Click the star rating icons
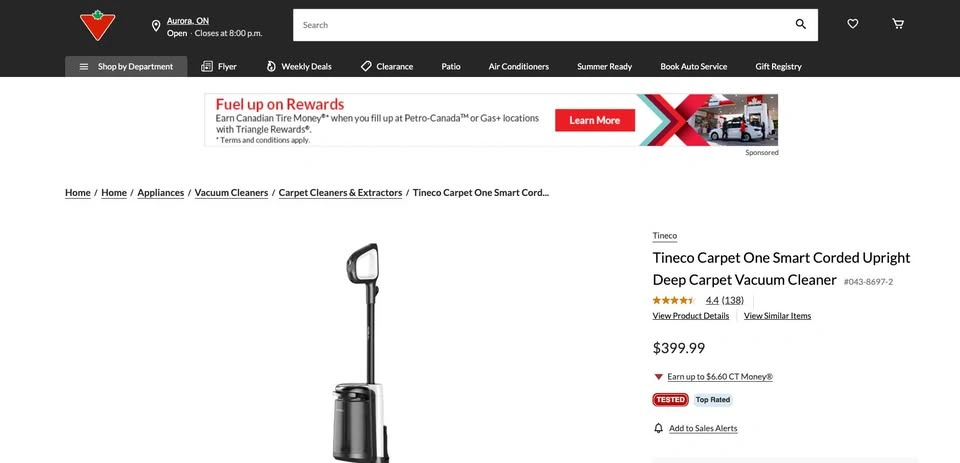Image resolution: width=960 pixels, height=463 pixels. coord(674,300)
